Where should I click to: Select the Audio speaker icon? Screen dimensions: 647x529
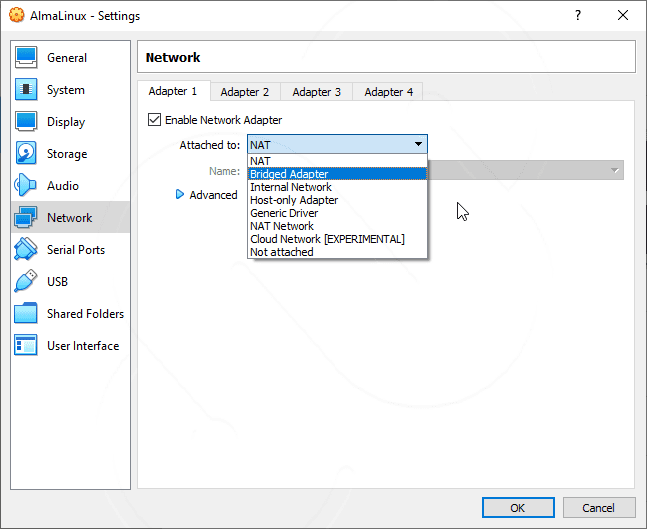pos(26,185)
